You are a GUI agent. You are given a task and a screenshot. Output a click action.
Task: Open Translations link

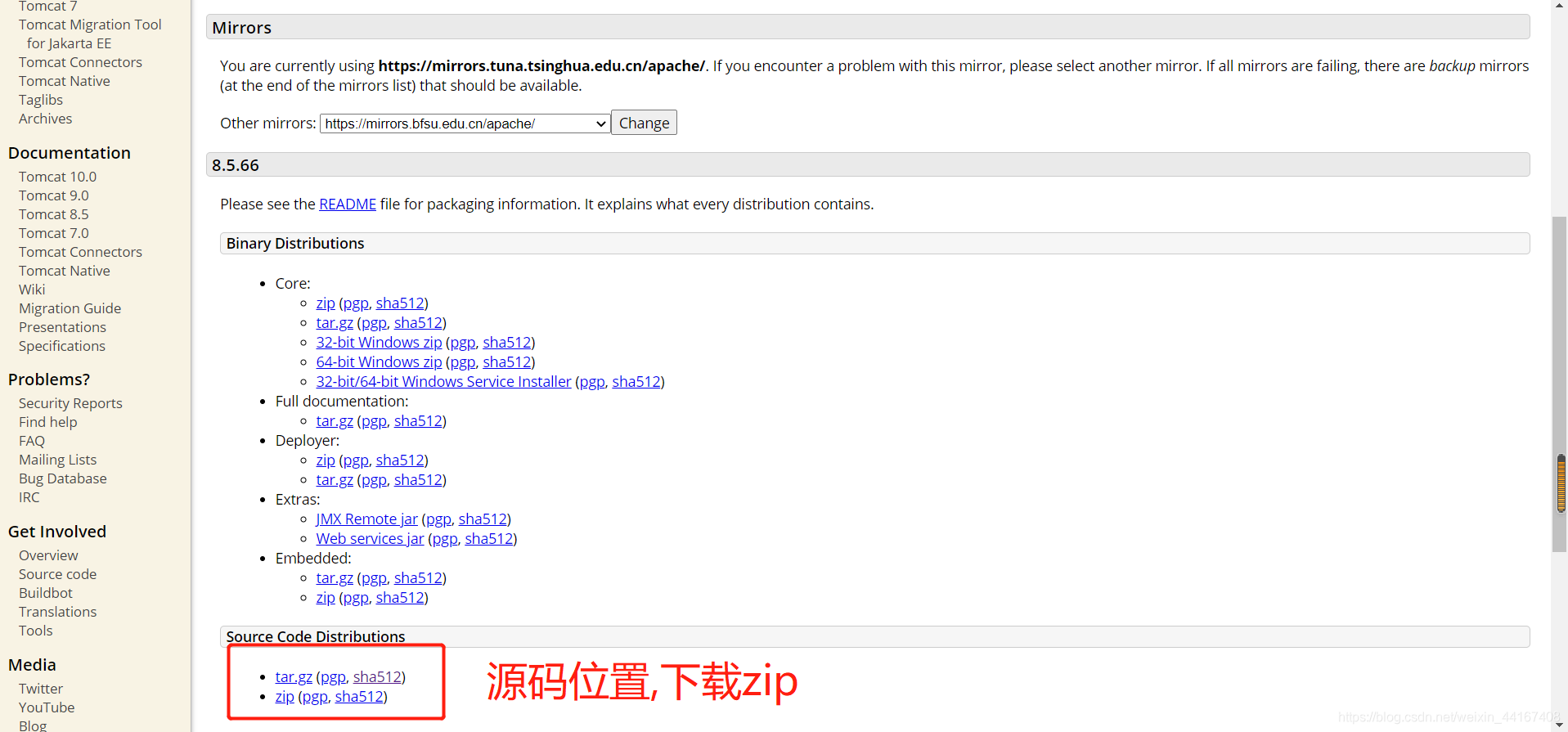pyautogui.click(x=57, y=612)
